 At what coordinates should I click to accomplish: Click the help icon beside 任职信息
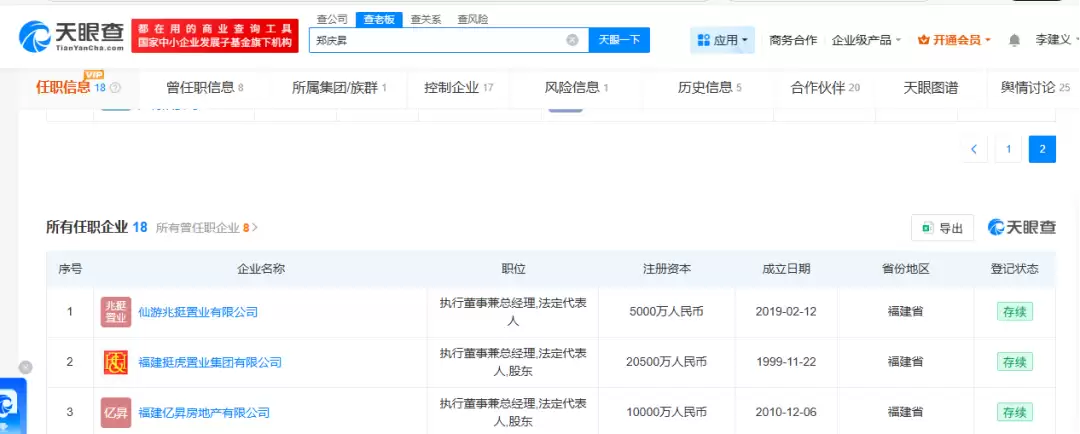115,88
